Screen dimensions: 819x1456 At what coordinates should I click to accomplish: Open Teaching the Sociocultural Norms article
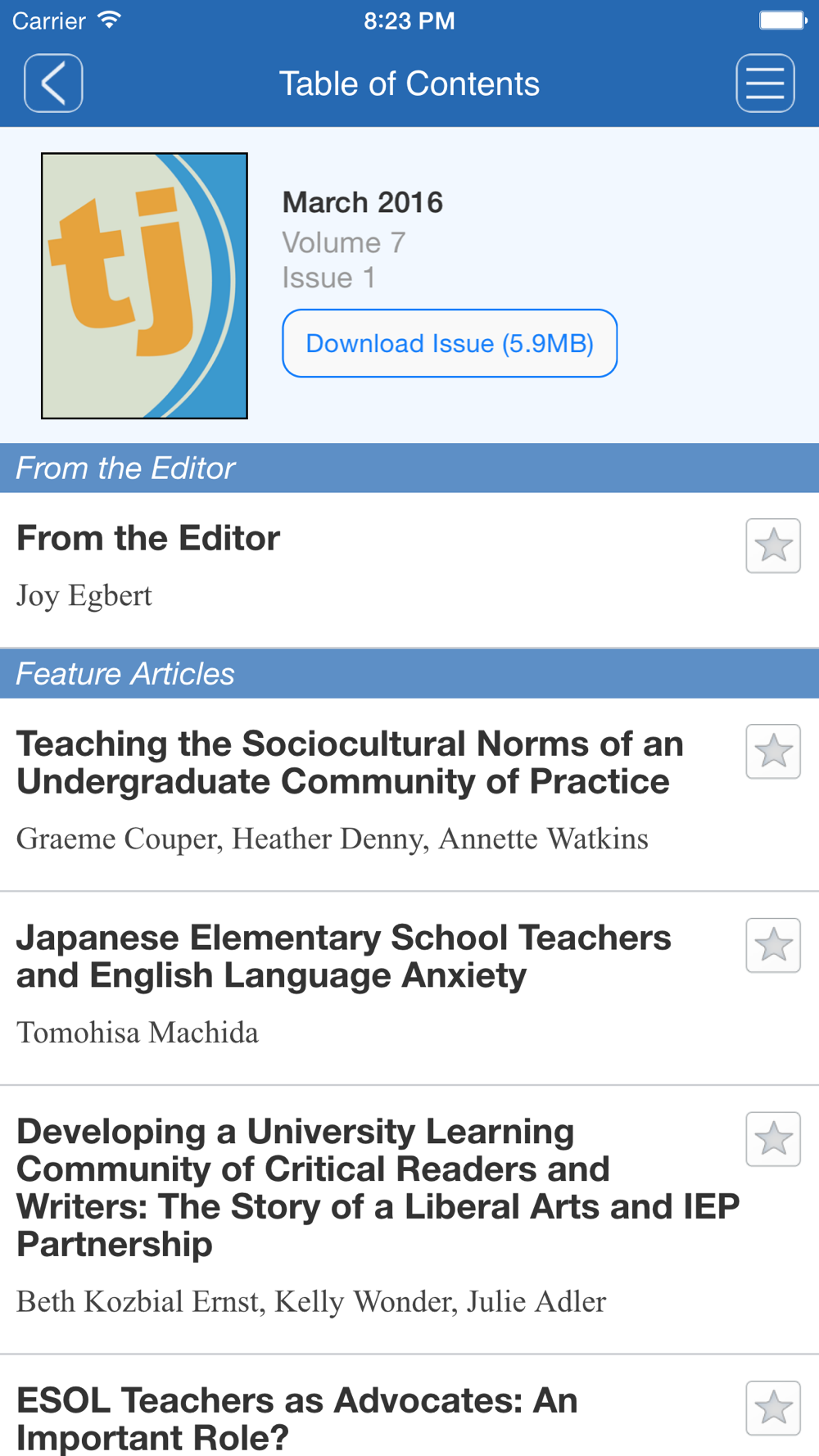351,762
